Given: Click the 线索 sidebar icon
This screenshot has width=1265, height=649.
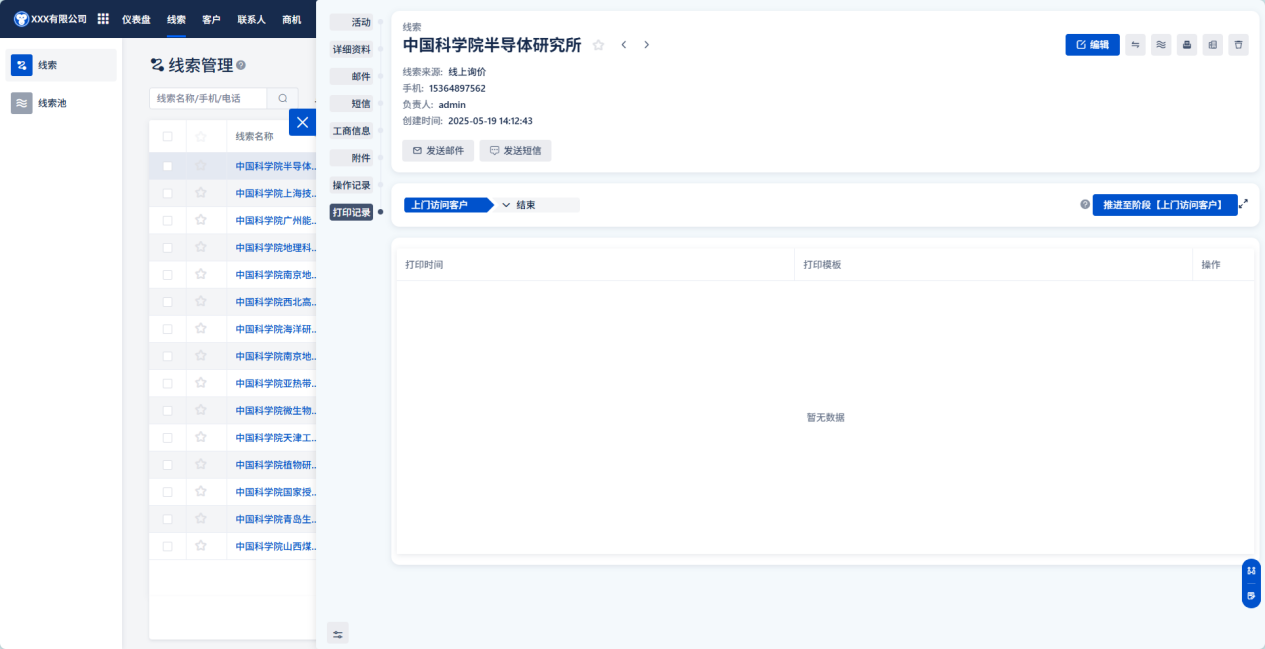Looking at the screenshot, I should (22, 65).
